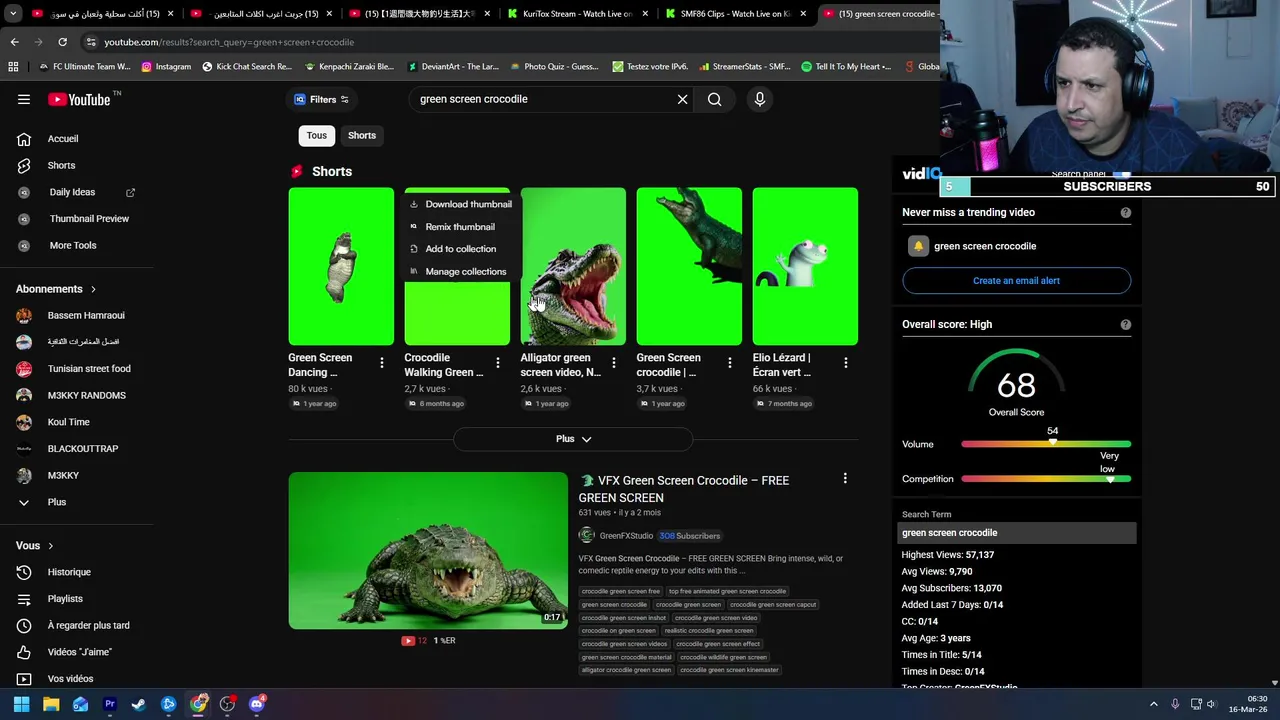Viewport: 1280px width, 720px height.
Task: Open the YouTube hamburger guide menu
Action: click(24, 99)
